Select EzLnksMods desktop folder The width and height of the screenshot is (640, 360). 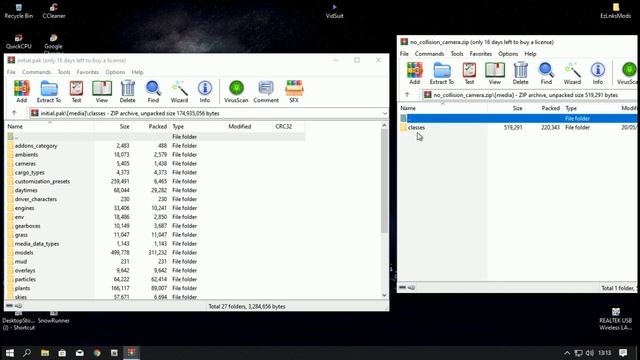[616, 11]
